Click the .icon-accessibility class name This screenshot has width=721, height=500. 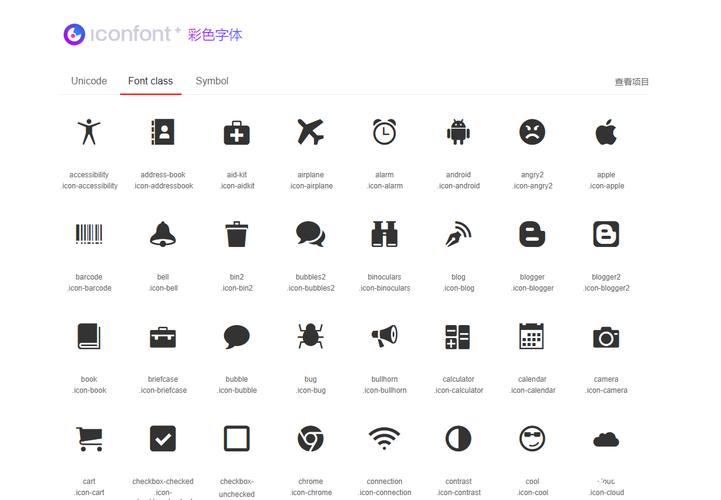[x=89, y=186]
